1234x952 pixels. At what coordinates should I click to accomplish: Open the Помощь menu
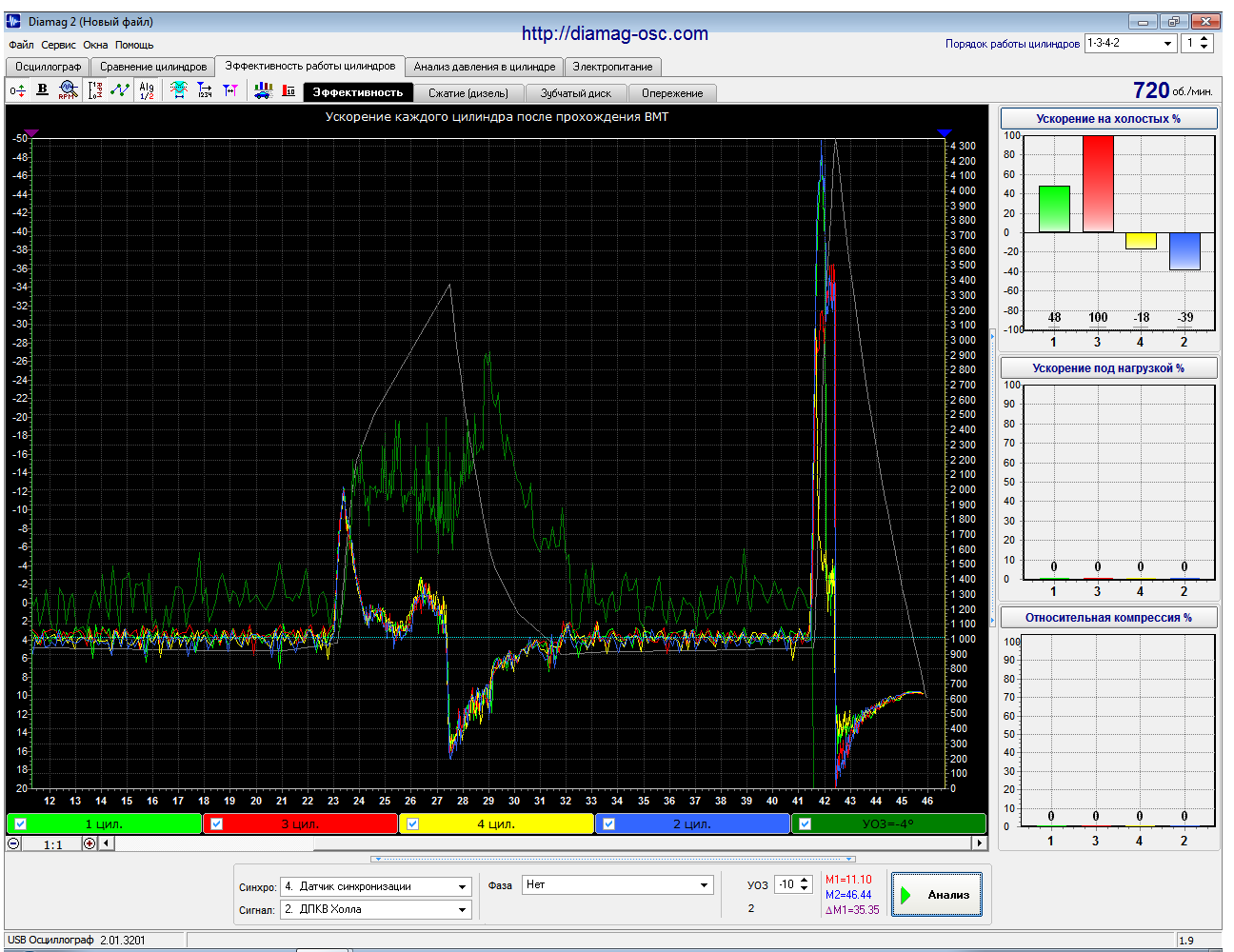(134, 45)
